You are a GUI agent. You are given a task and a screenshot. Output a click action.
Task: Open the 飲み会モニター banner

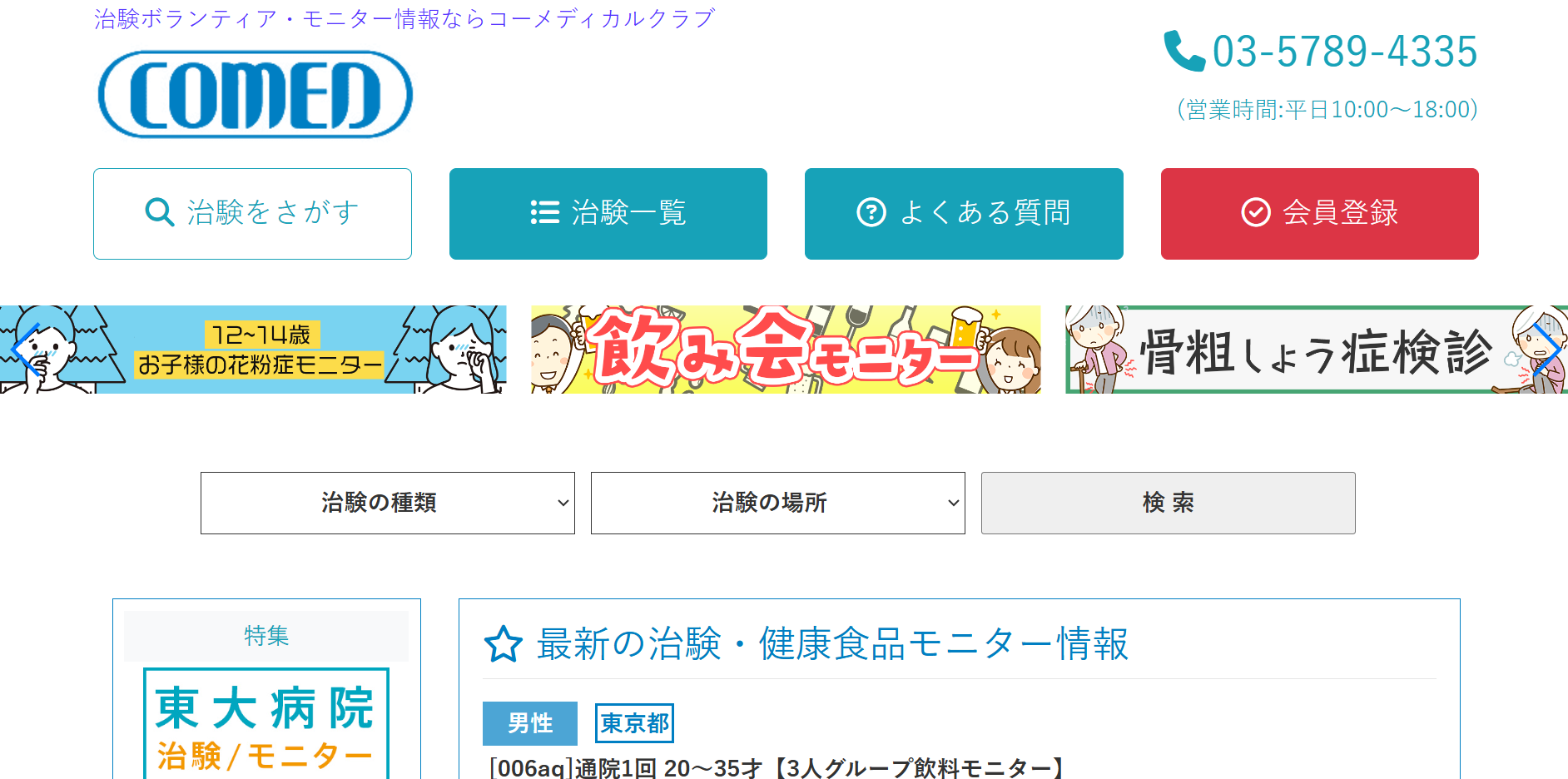(786, 350)
